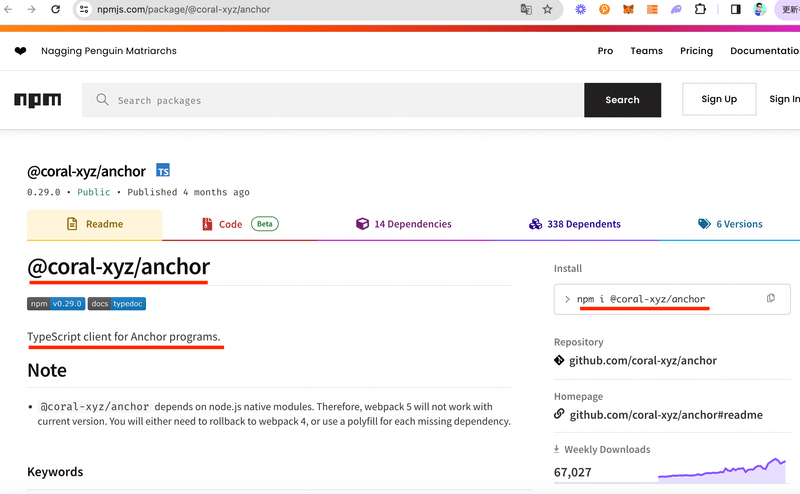
Task: Click the homepage chain link icon
Action: pos(559,414)
